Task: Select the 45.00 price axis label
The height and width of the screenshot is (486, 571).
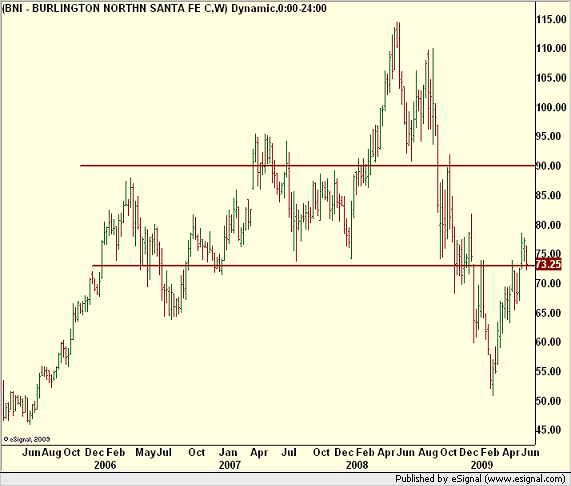Action: pos(548,430)
